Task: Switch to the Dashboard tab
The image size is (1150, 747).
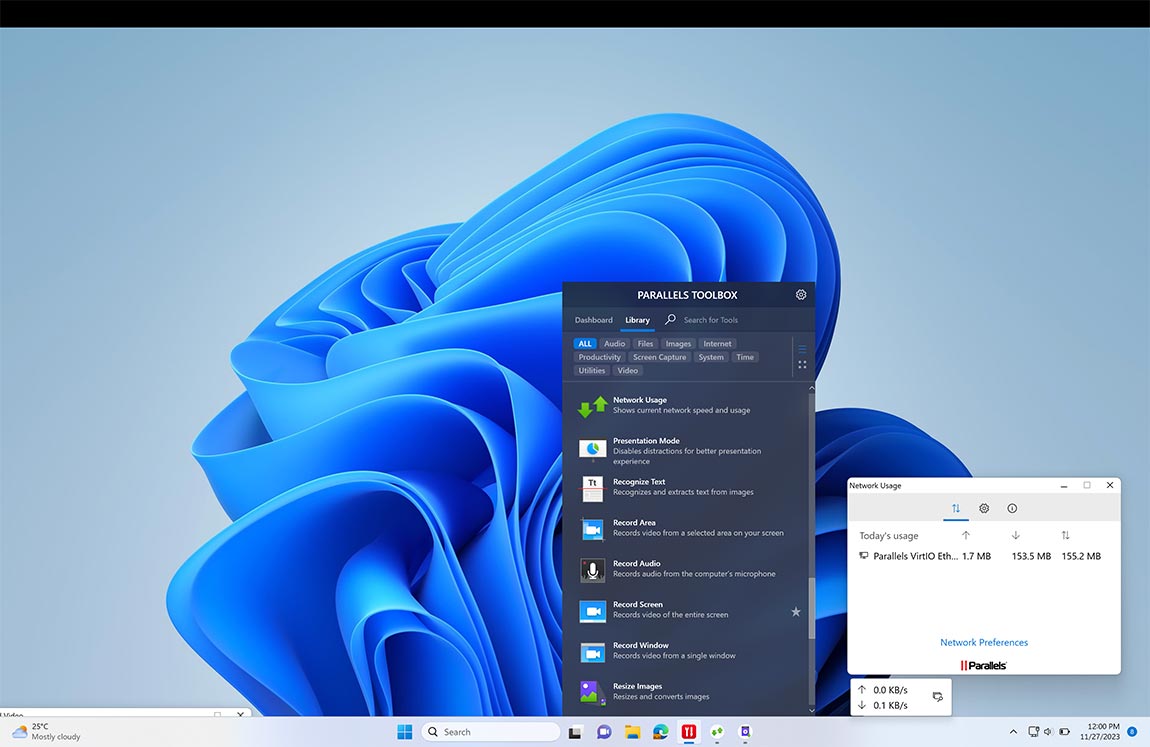Action: 593,320
